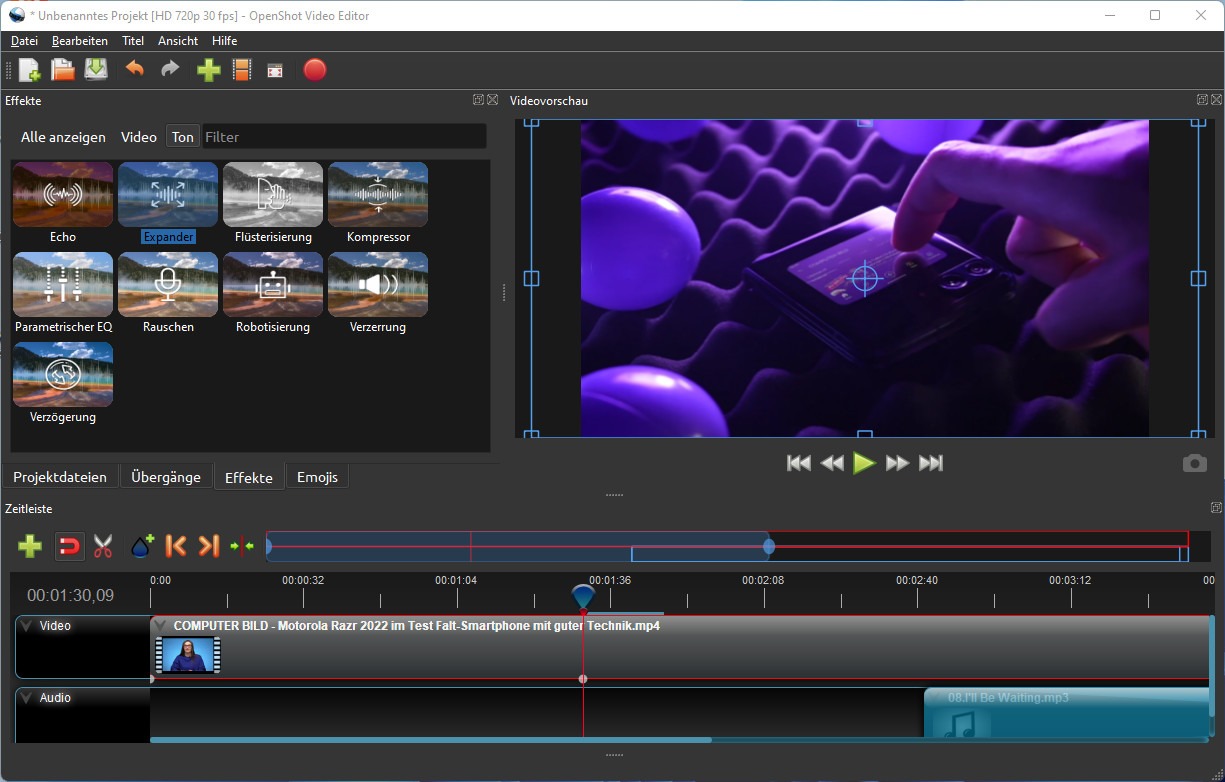
Task: Expand the Audio track menu arrow
Action: [x=27, y=698]
